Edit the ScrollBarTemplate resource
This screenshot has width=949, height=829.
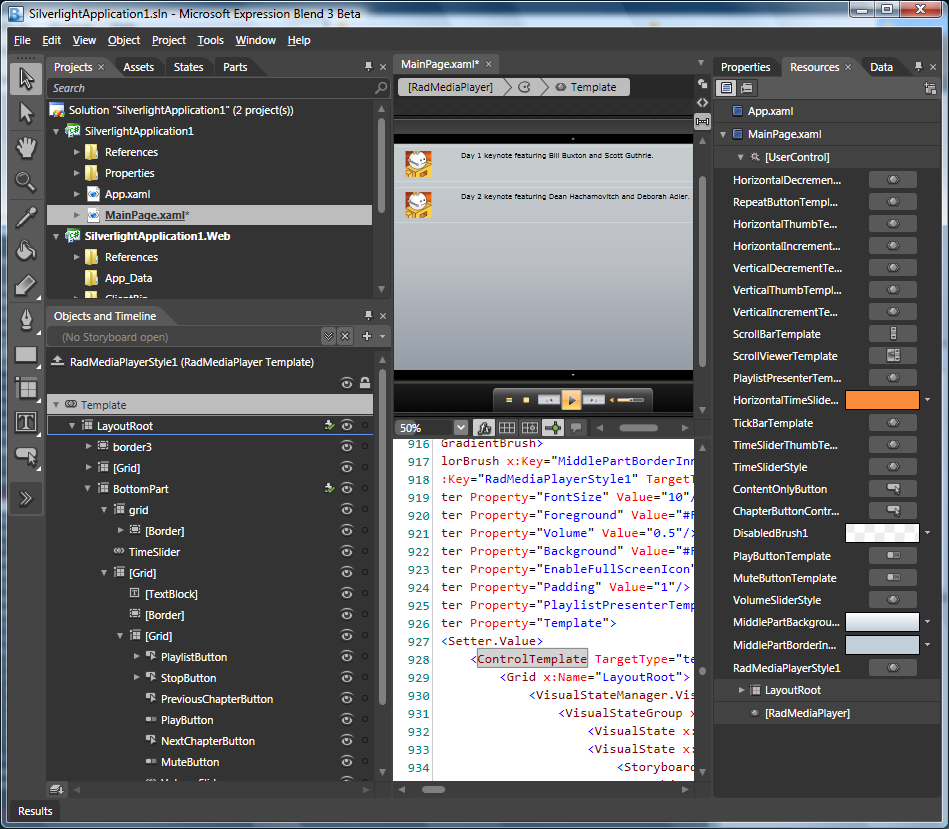893,334
